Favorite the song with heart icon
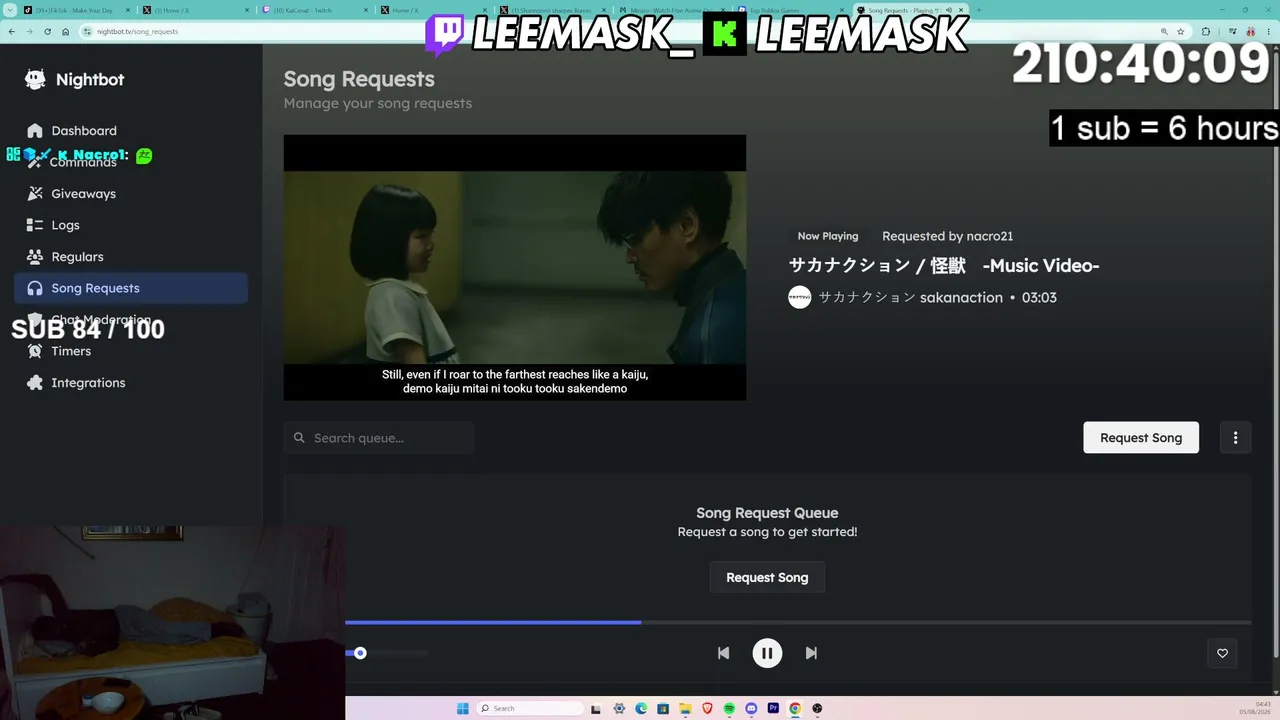 (x=1222, y=653)
